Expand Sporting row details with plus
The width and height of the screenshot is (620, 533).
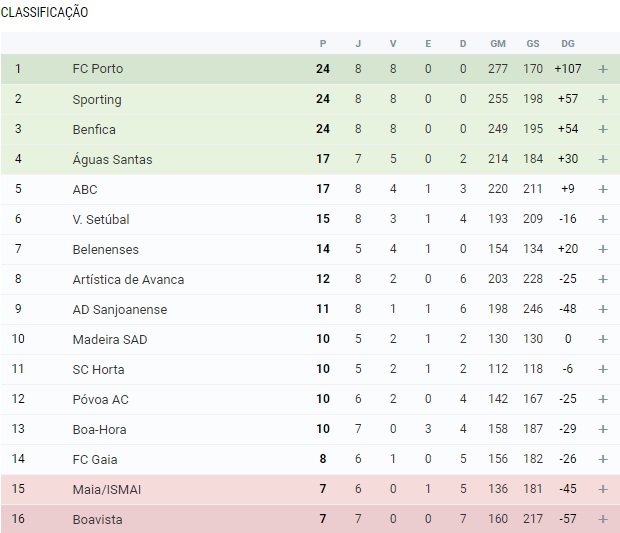pyautogui.click(x=603, y=100)
